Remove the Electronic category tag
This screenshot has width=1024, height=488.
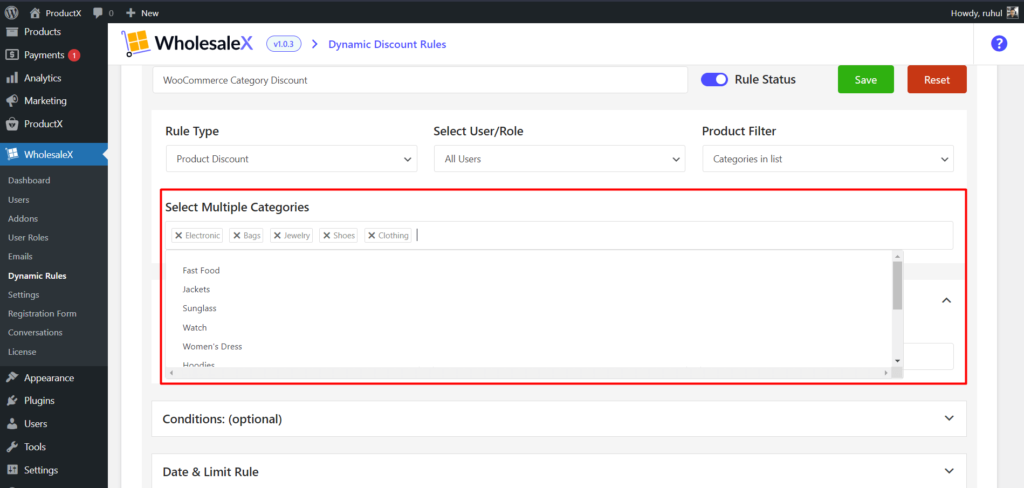pyautogui.click(x=178, y=236)
